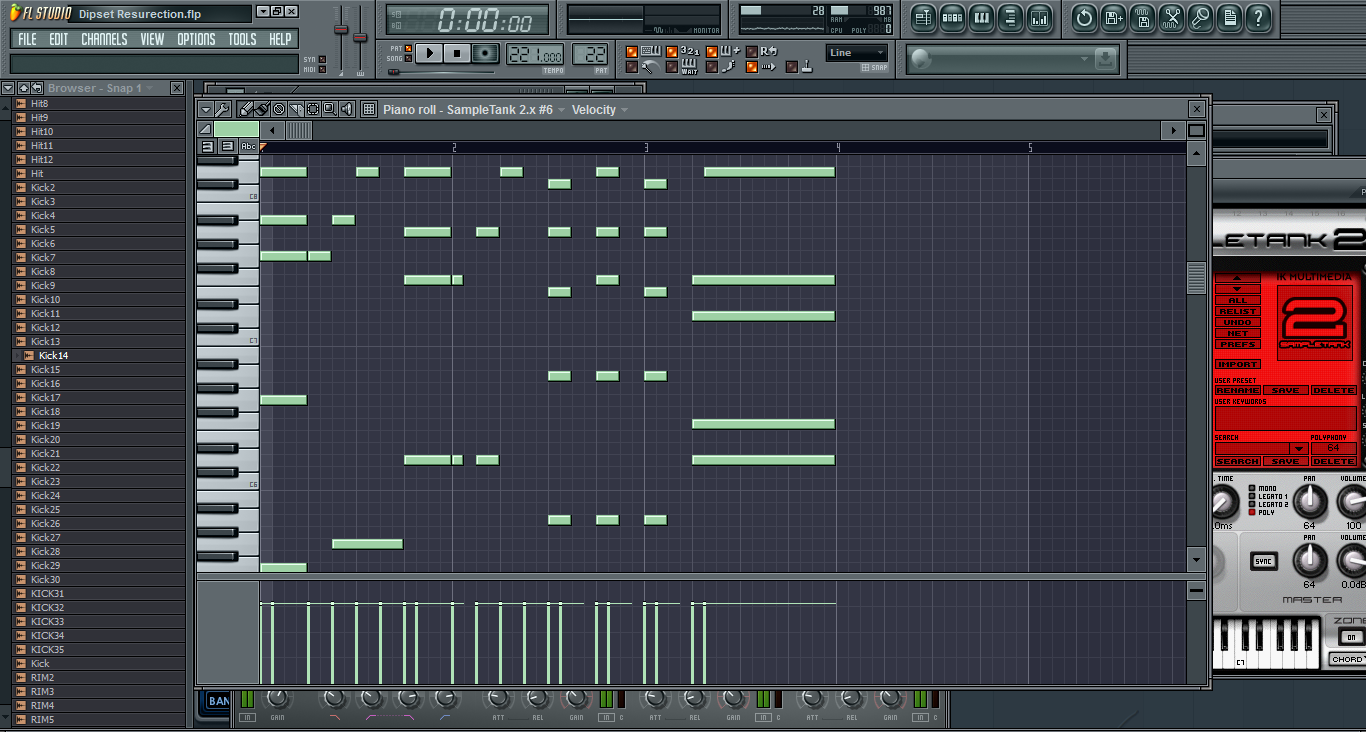Toggle the SYN sync LED
Viewport: 1366px width, 732px height.
pyautogui.click(x=322, y=59)
